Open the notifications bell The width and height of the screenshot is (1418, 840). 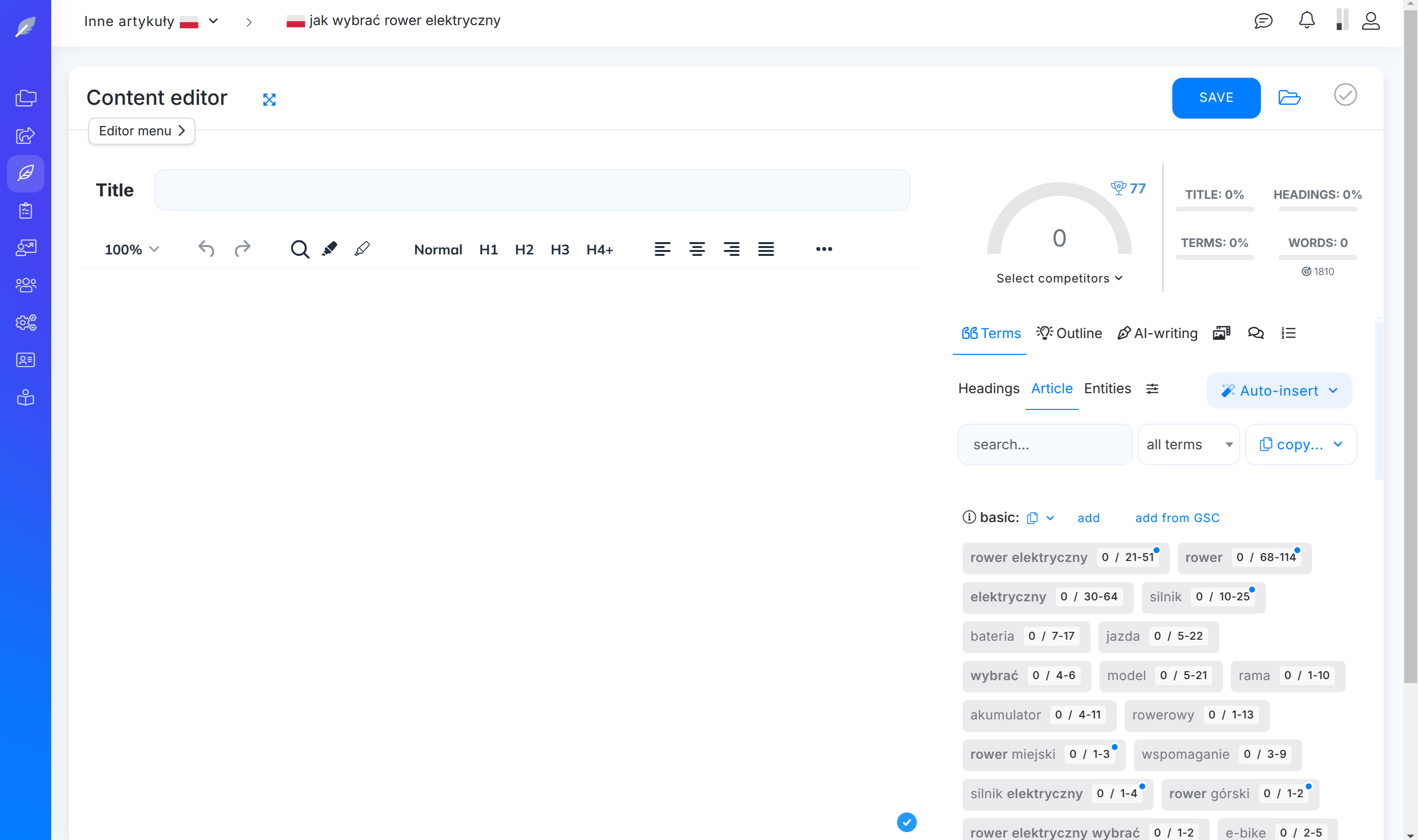point(1306,20)
